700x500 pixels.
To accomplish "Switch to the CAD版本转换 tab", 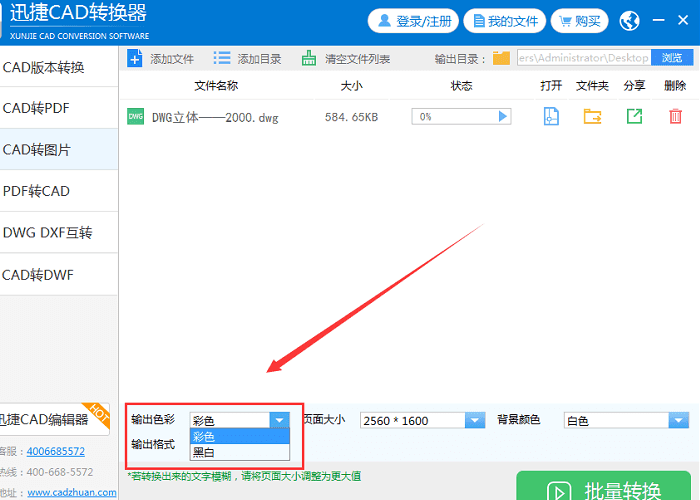I will [59, 67].
